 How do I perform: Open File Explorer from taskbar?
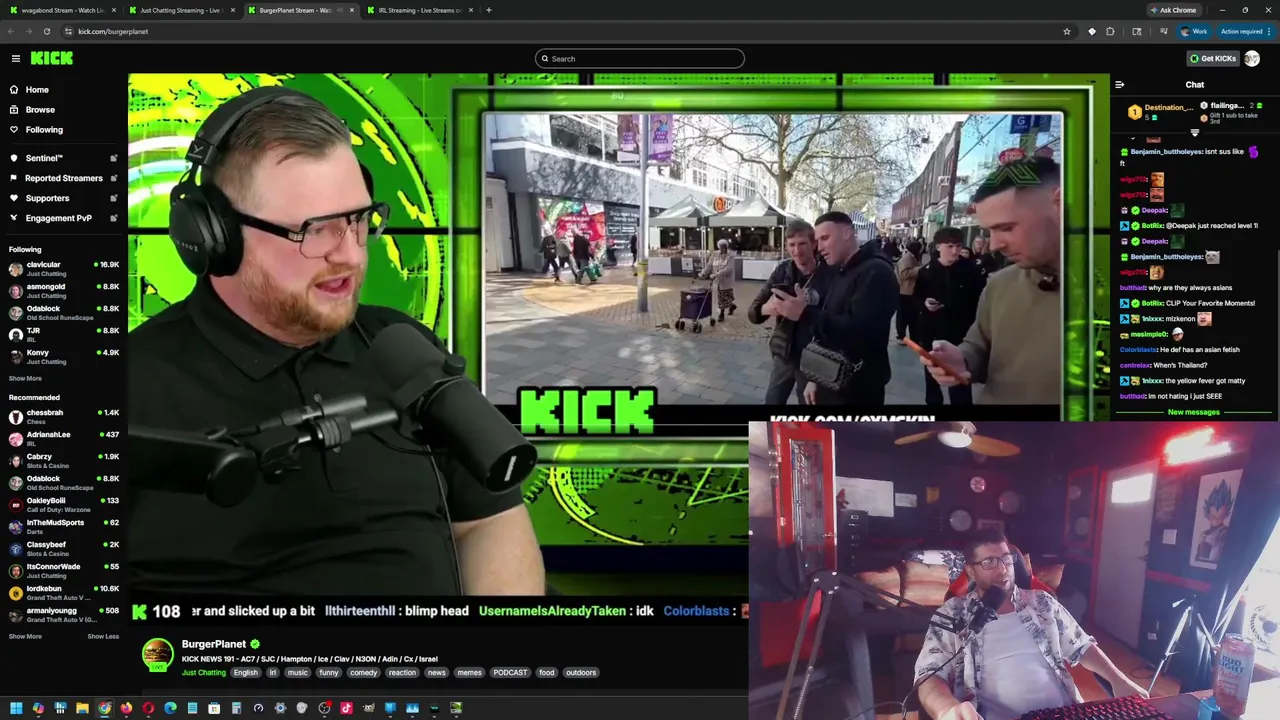point(82,708)
